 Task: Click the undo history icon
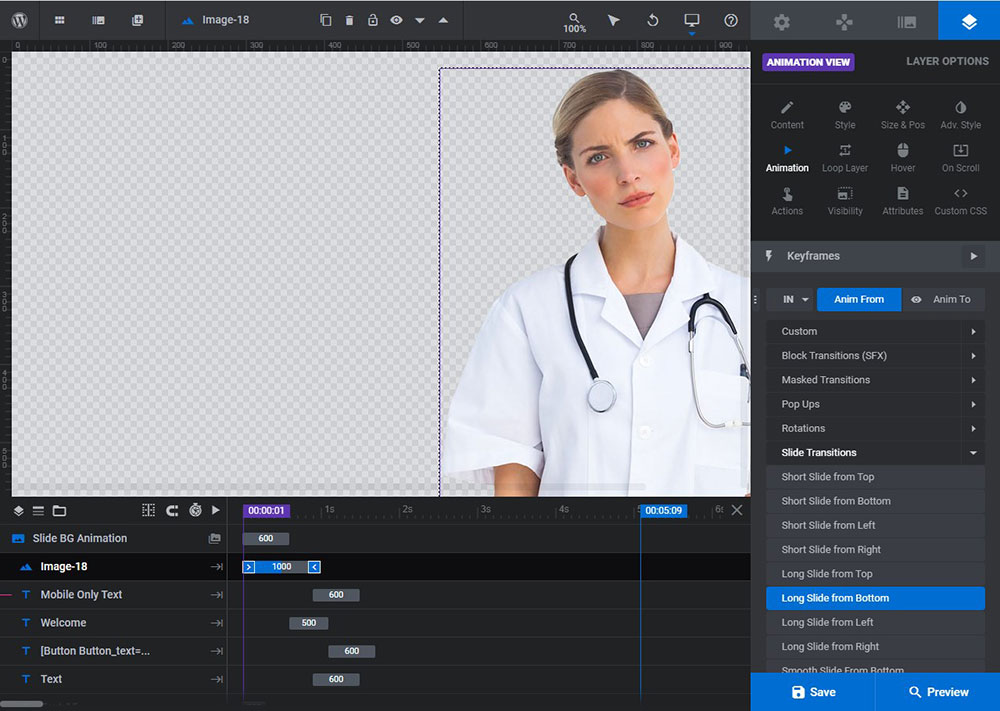(x=652, y=20)
